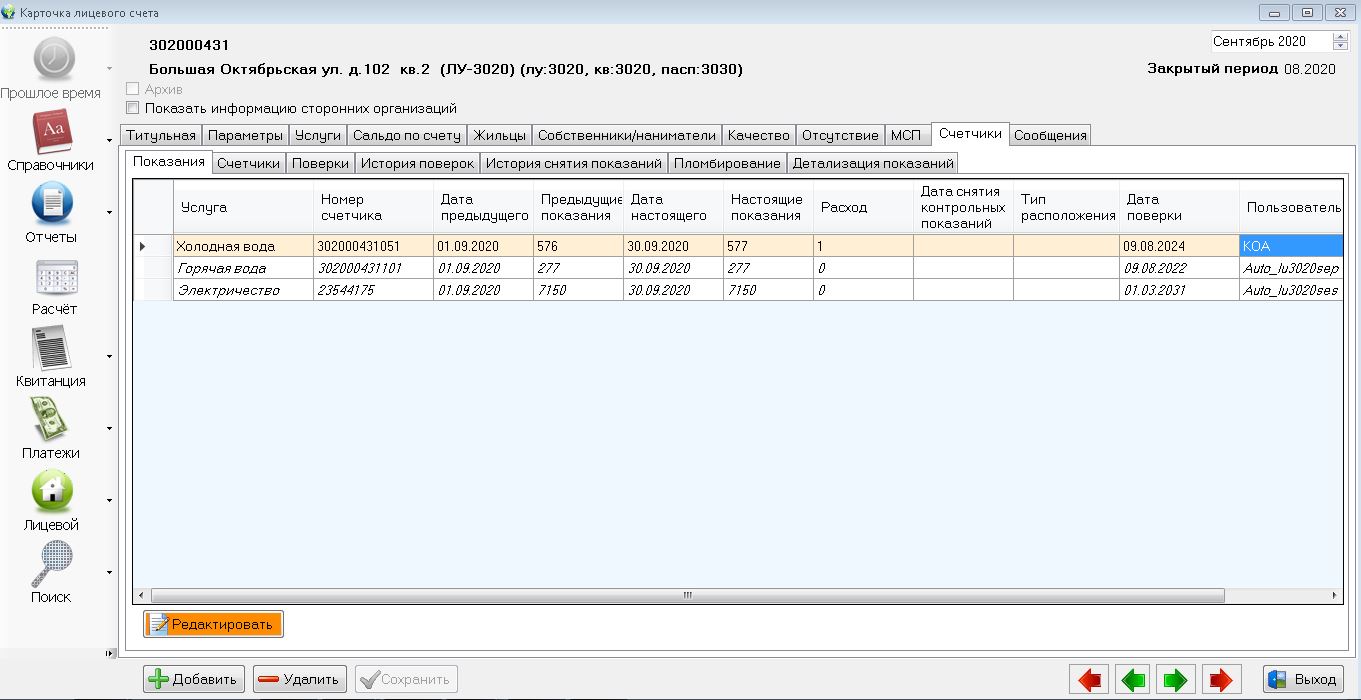1361x700 pixels.
Task: Go to previous record with left green arrow
Action: pyautogui.click(x=1133, y=680)
